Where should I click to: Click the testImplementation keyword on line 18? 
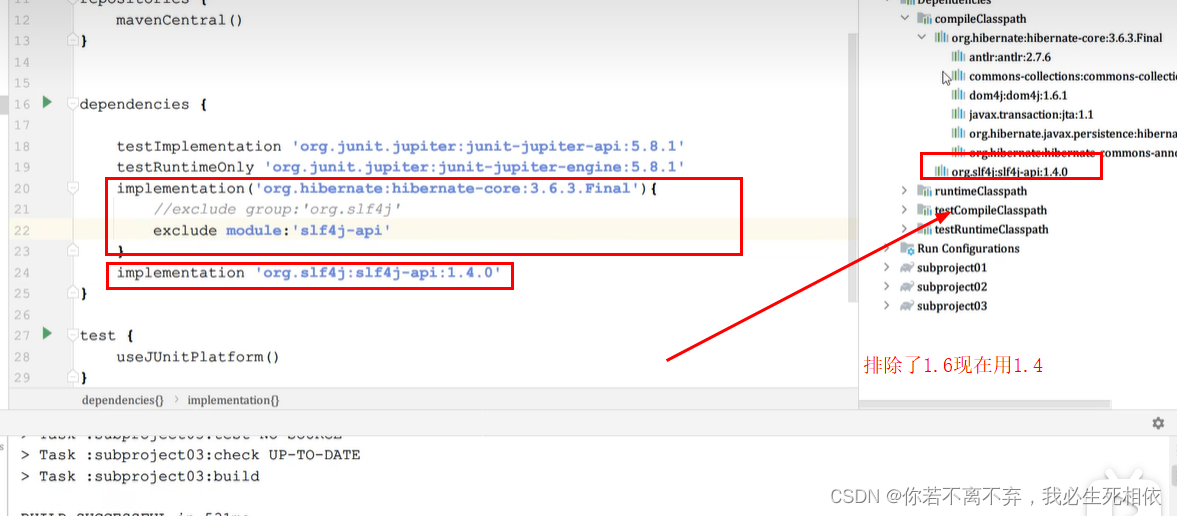coord(199,146)
